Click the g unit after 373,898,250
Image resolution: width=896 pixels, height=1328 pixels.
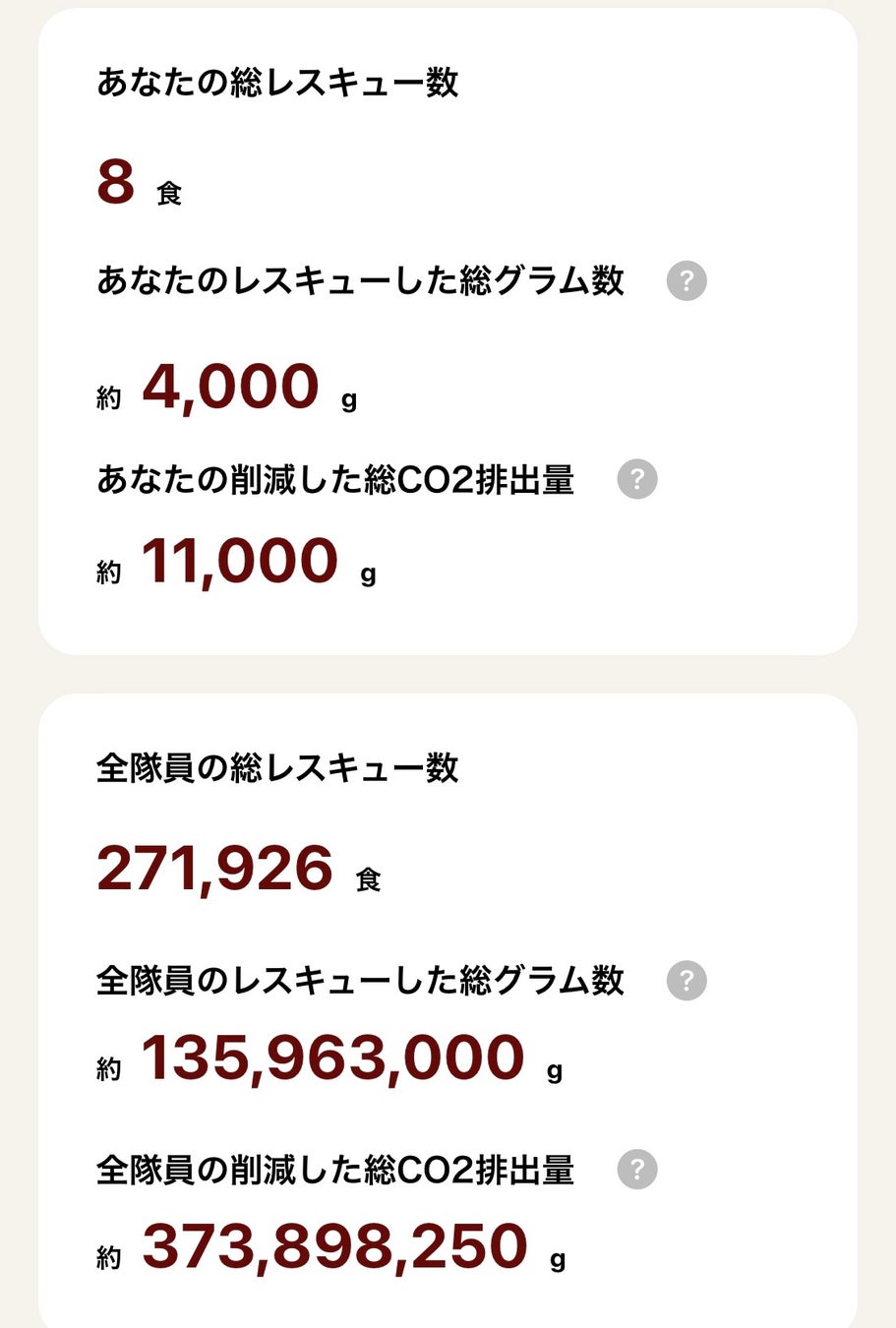click(558, 1260)
